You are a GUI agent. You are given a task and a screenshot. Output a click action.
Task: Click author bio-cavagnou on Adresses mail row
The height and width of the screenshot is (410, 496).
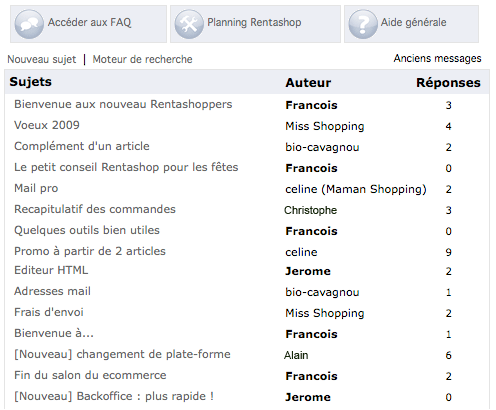pos(322,292)
